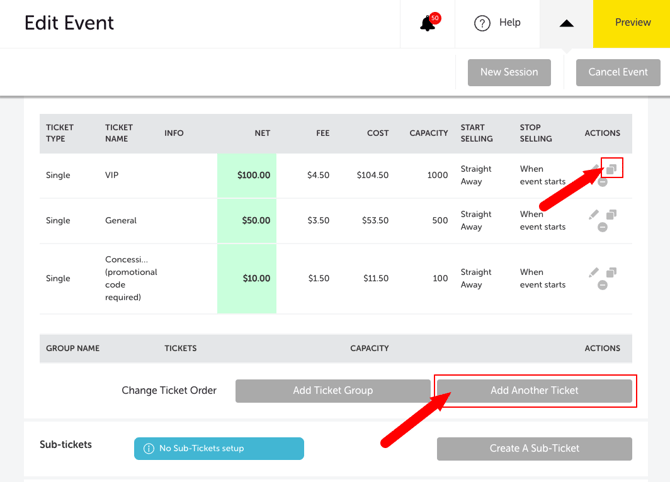Click the $4.50 fee value
The width and height of the screenshot is (670, 482).
click(318, 175)
